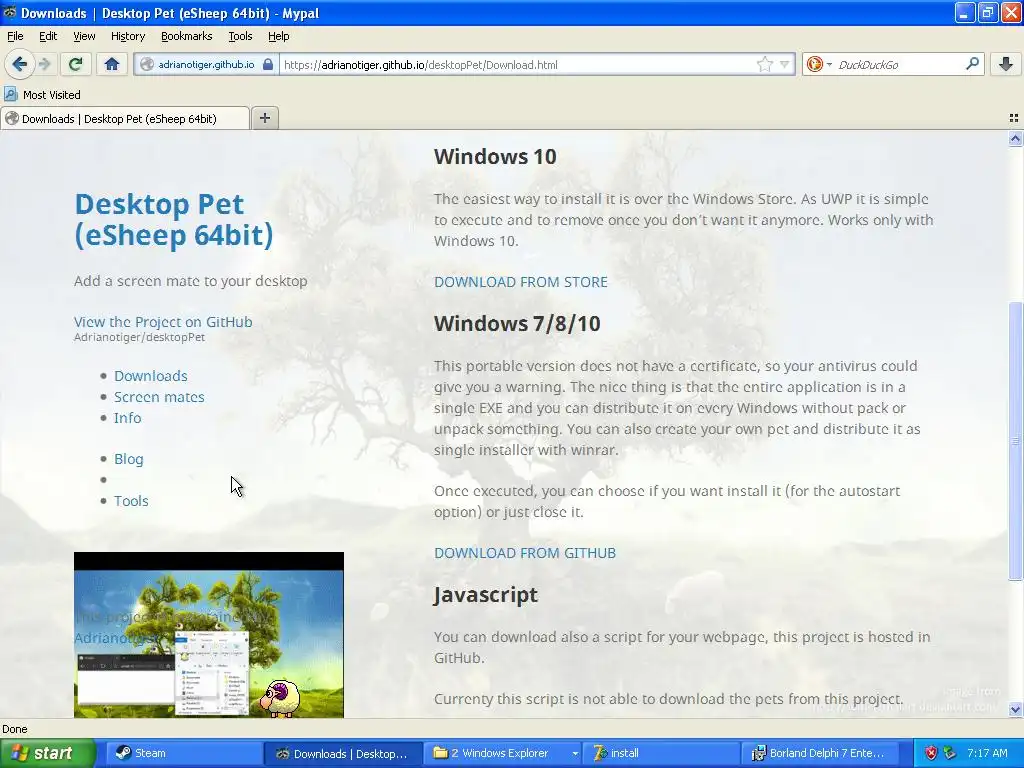Click the network connection tray icon
Screen dimensions: 1024x768
point(949,753)
